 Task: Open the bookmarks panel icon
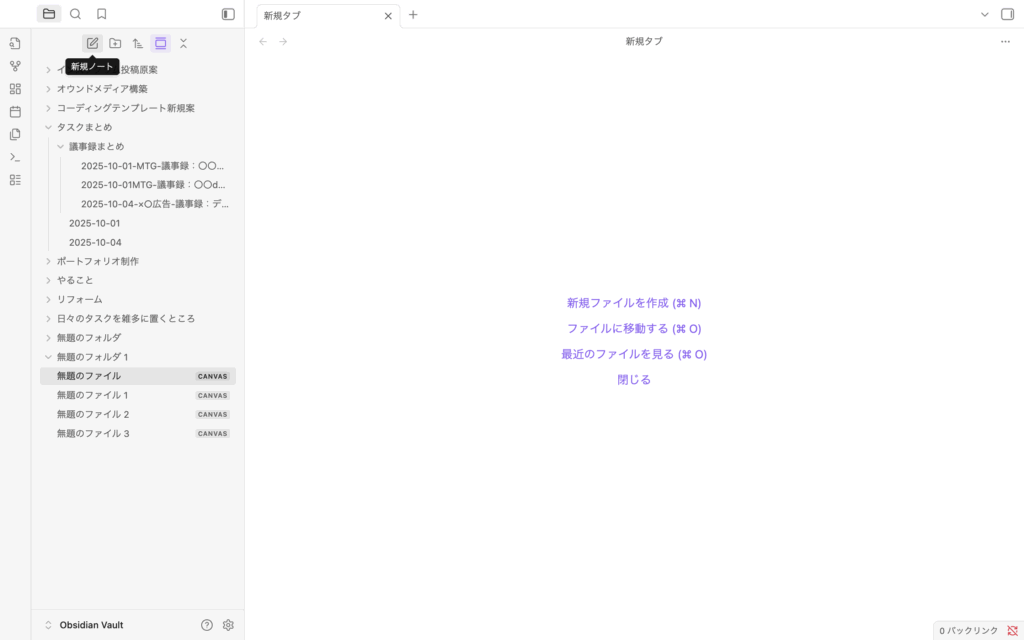coord(101,14)
